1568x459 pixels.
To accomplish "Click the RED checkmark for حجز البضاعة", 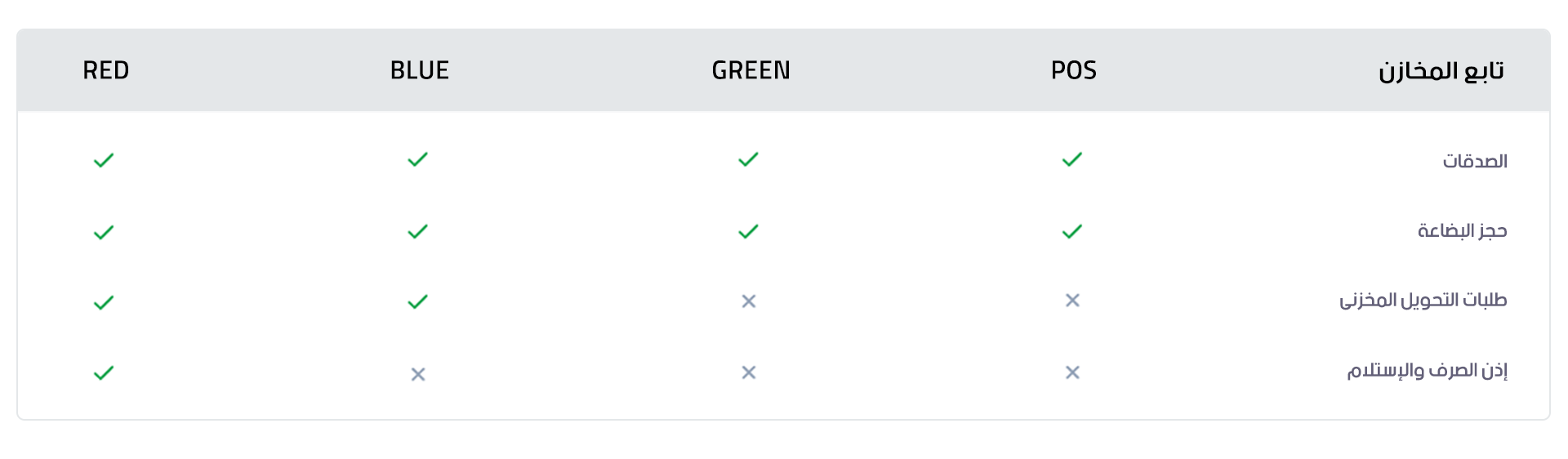I will coord(104,233).
